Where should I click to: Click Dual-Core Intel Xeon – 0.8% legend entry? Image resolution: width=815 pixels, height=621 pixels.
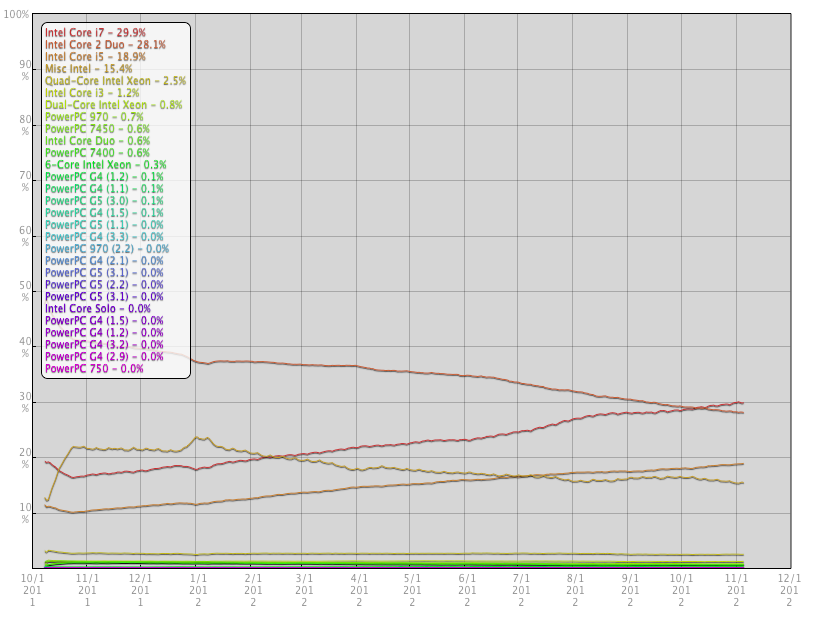[x=113, y=104]
